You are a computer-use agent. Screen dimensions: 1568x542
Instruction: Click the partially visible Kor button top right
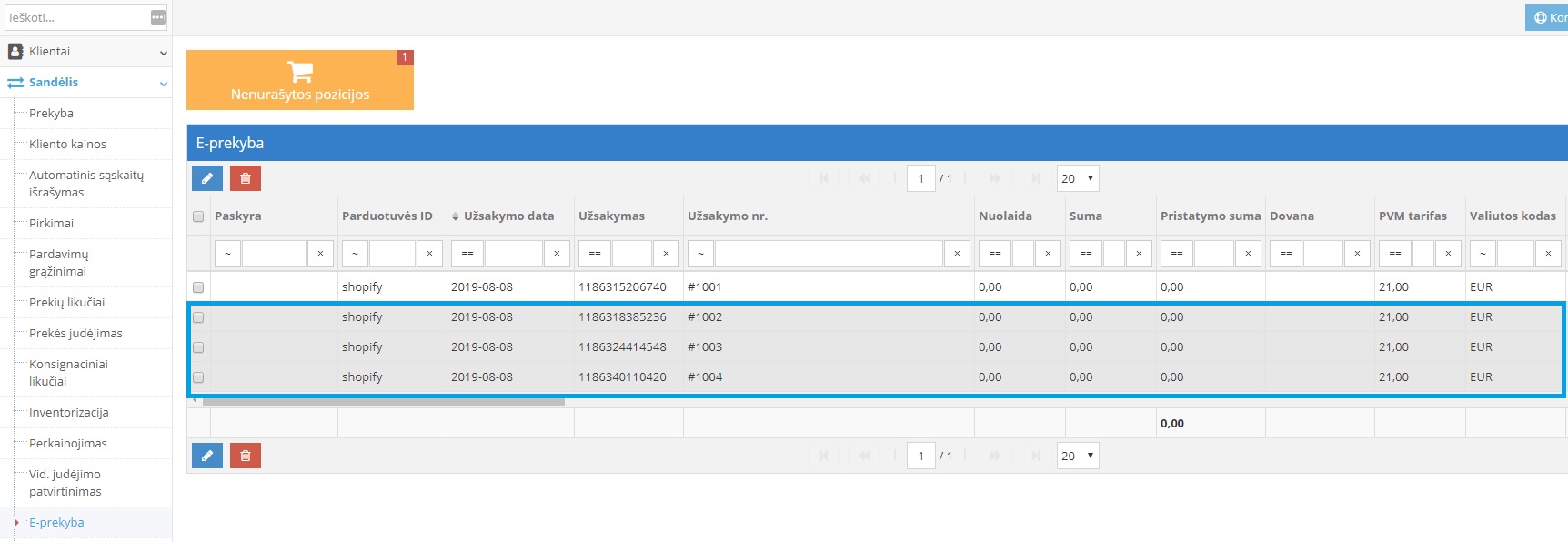pyautogui.click(x=1546, y=17)
